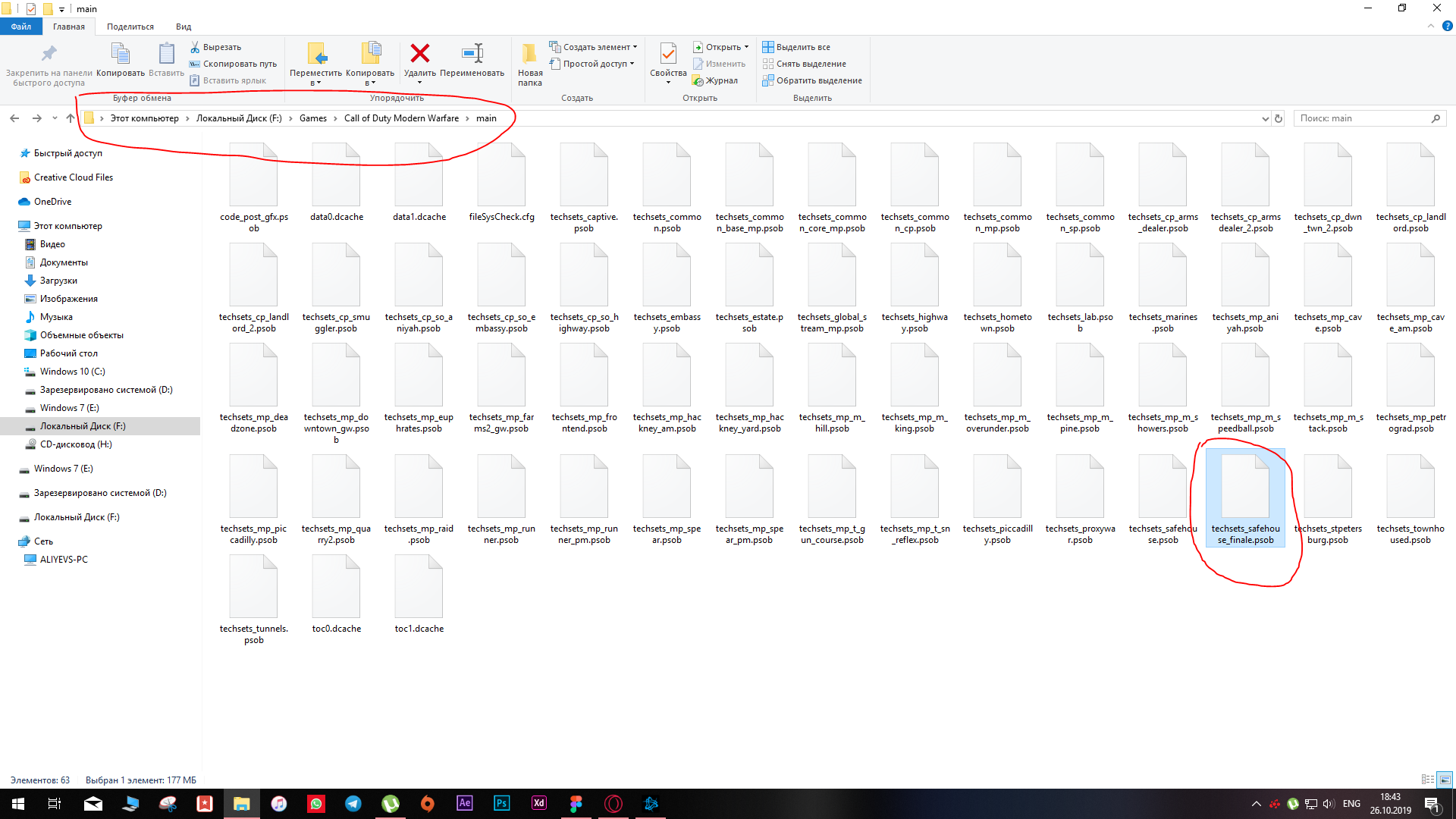This screenshot has height=819, width=1456.
Task: Refresh the folder view with reload icon
Action: click(x=1279, y=118)
